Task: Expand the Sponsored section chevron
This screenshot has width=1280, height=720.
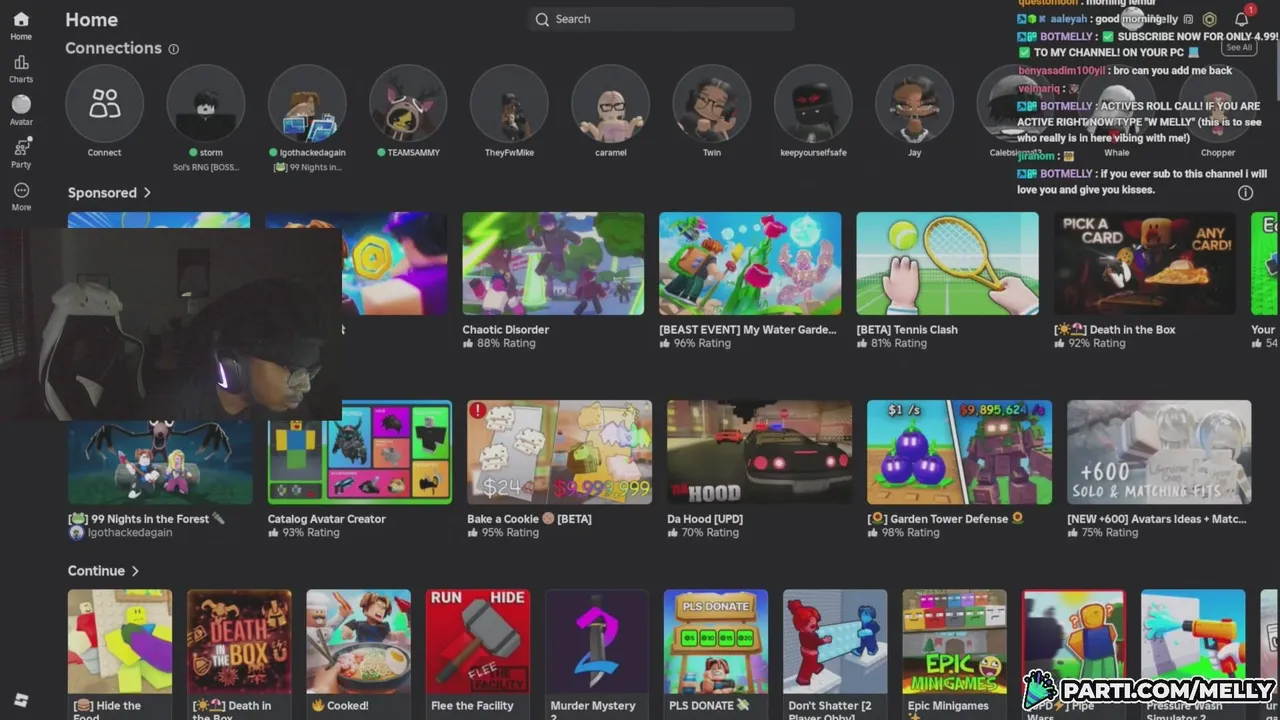Action: tap(147, 192)
